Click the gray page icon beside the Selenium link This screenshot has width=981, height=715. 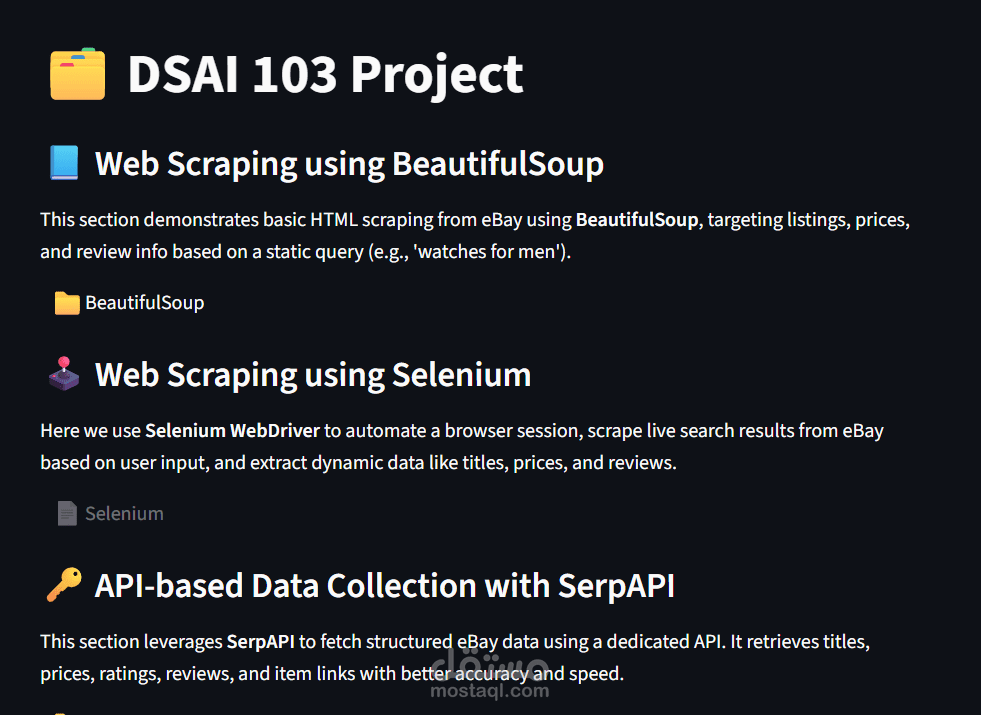tap(67, 514)
